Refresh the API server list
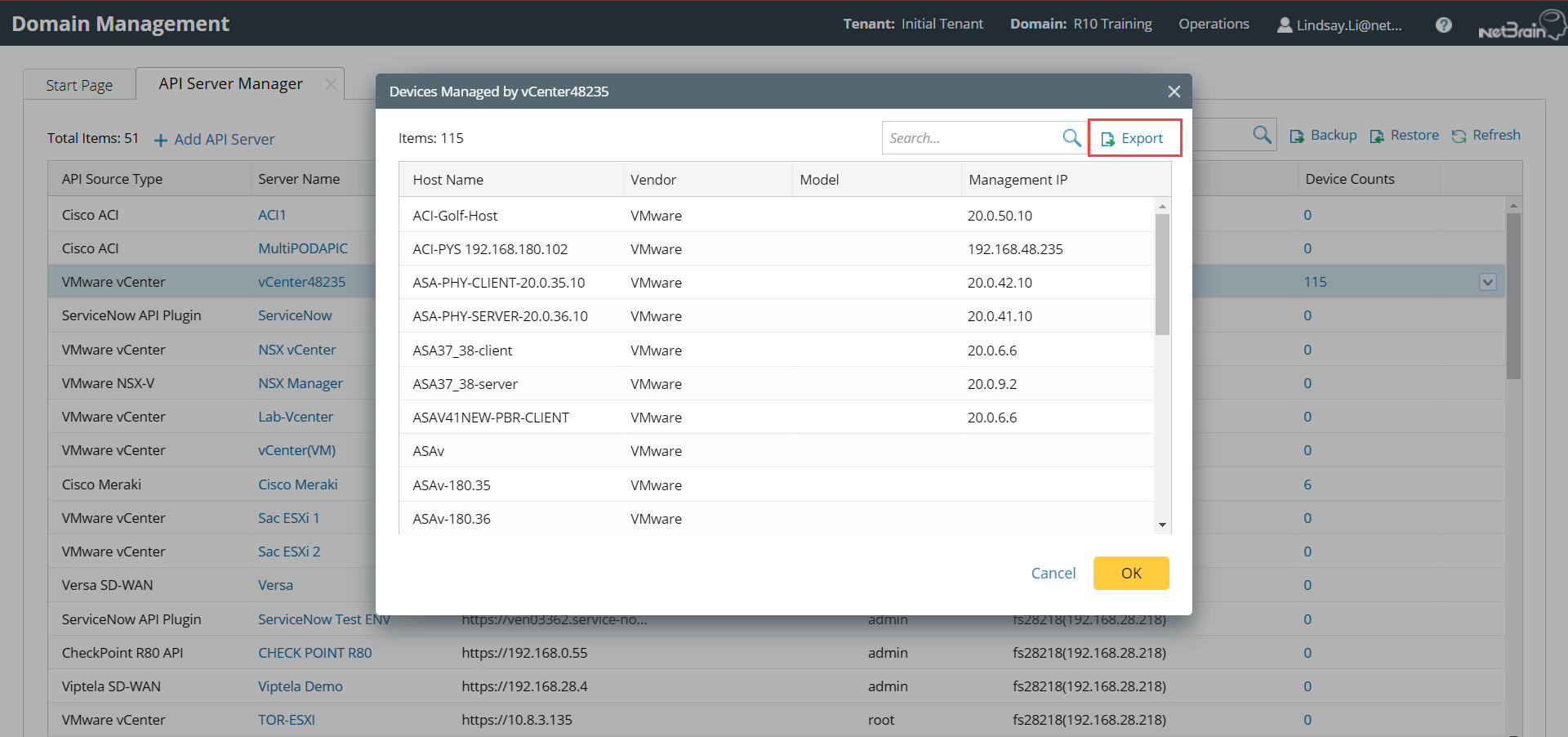 1486,136
